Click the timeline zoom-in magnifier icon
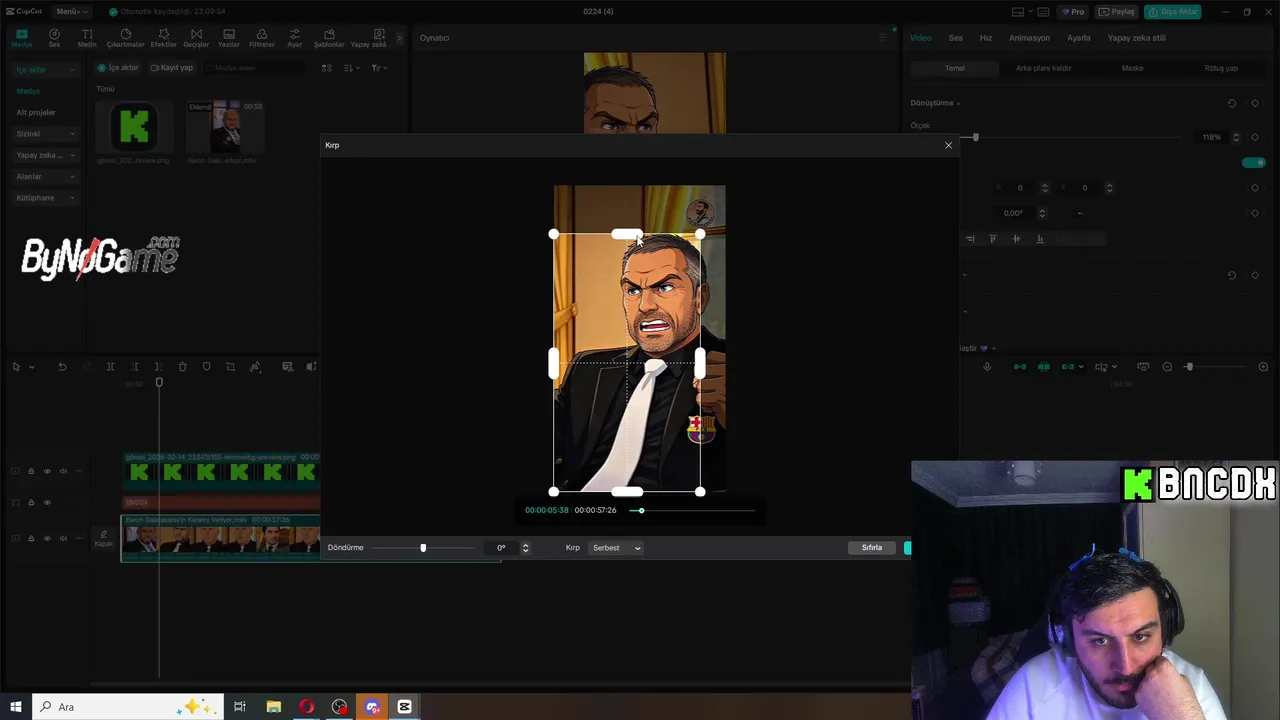This screenshot has height=720, width=1280. 1263,367
